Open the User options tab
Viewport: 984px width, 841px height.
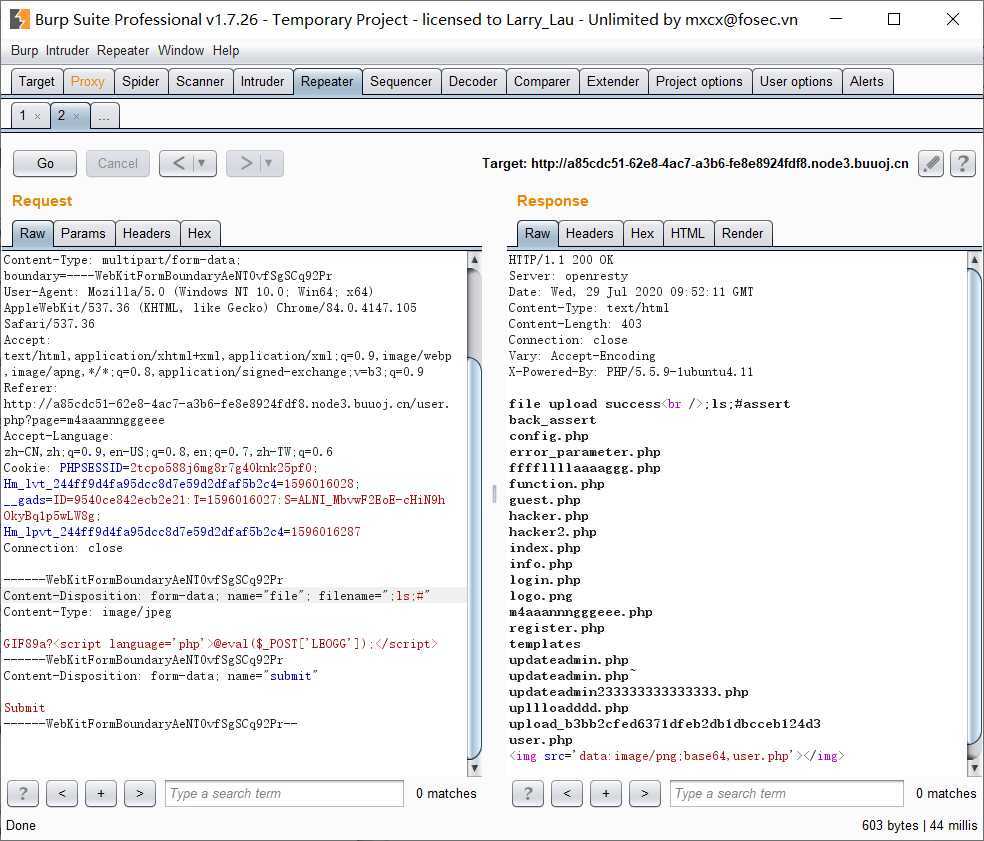[796, 82]
